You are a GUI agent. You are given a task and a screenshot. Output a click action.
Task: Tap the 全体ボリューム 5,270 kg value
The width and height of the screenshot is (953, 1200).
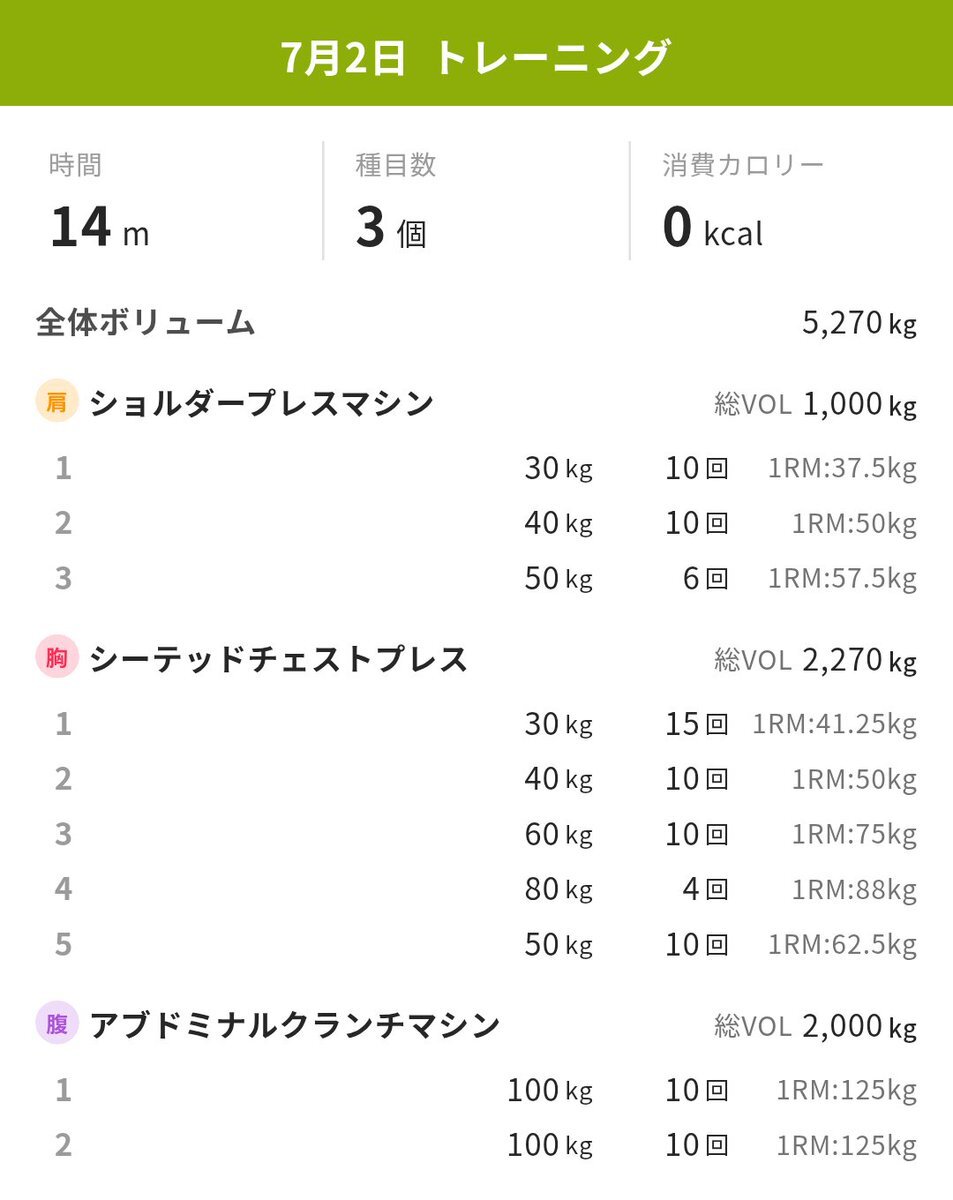[859, 323]
